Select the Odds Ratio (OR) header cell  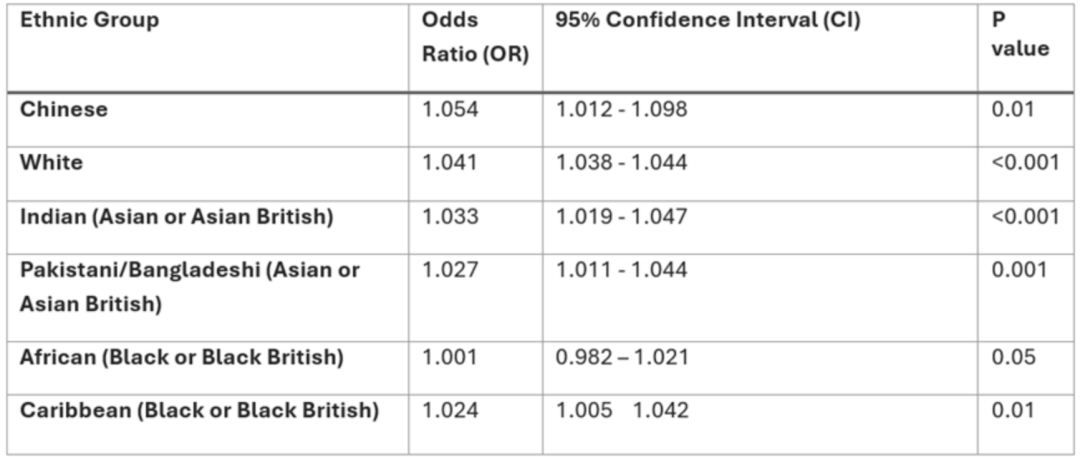click(x=475, y=48)
